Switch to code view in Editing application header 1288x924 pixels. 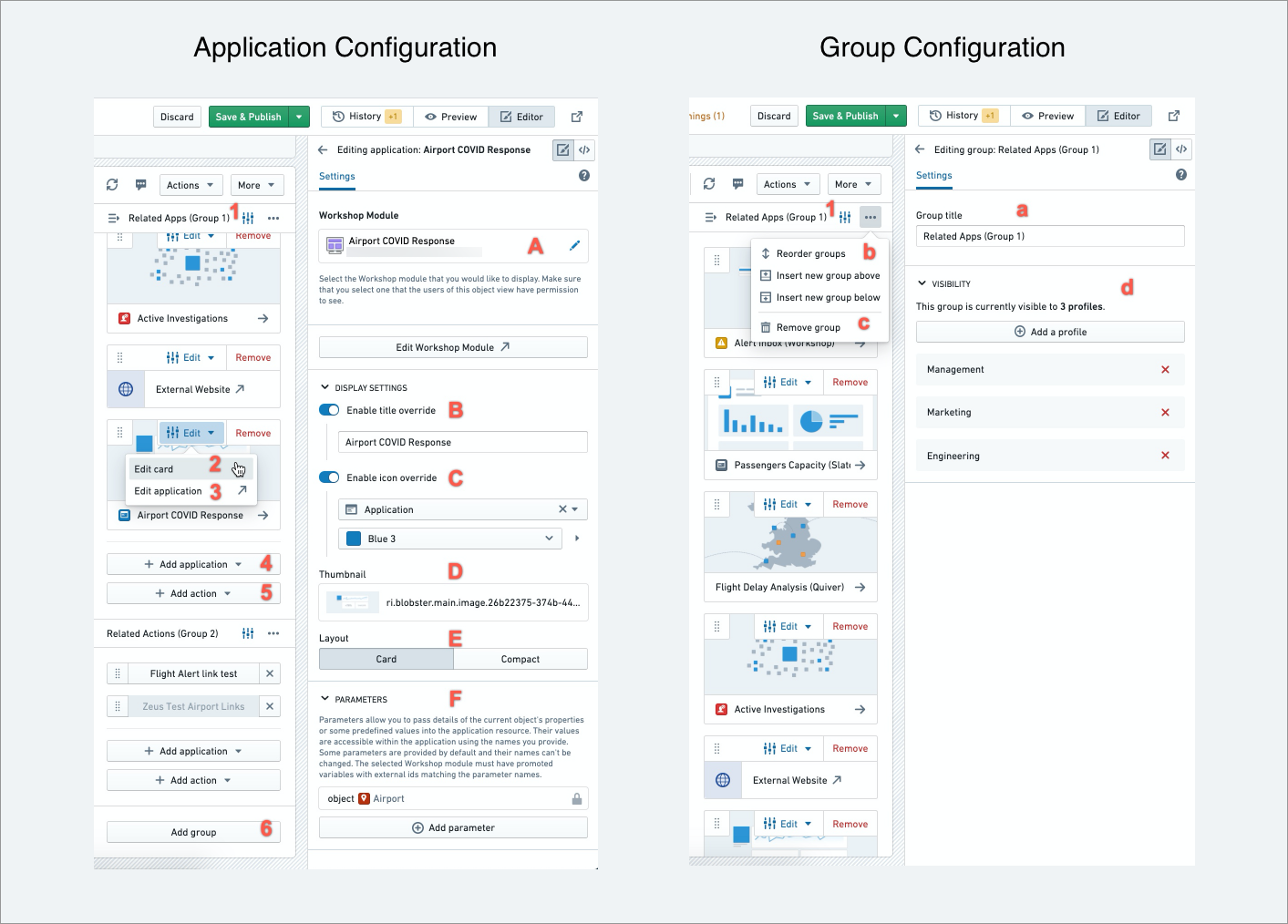(584, 149)
